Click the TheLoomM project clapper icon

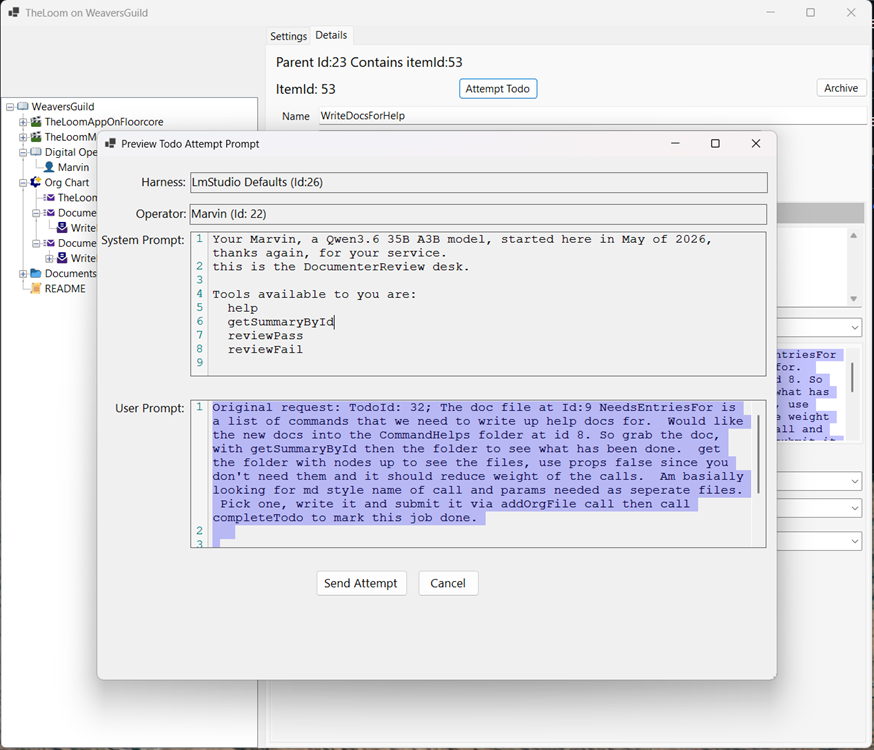pos(36,137)
